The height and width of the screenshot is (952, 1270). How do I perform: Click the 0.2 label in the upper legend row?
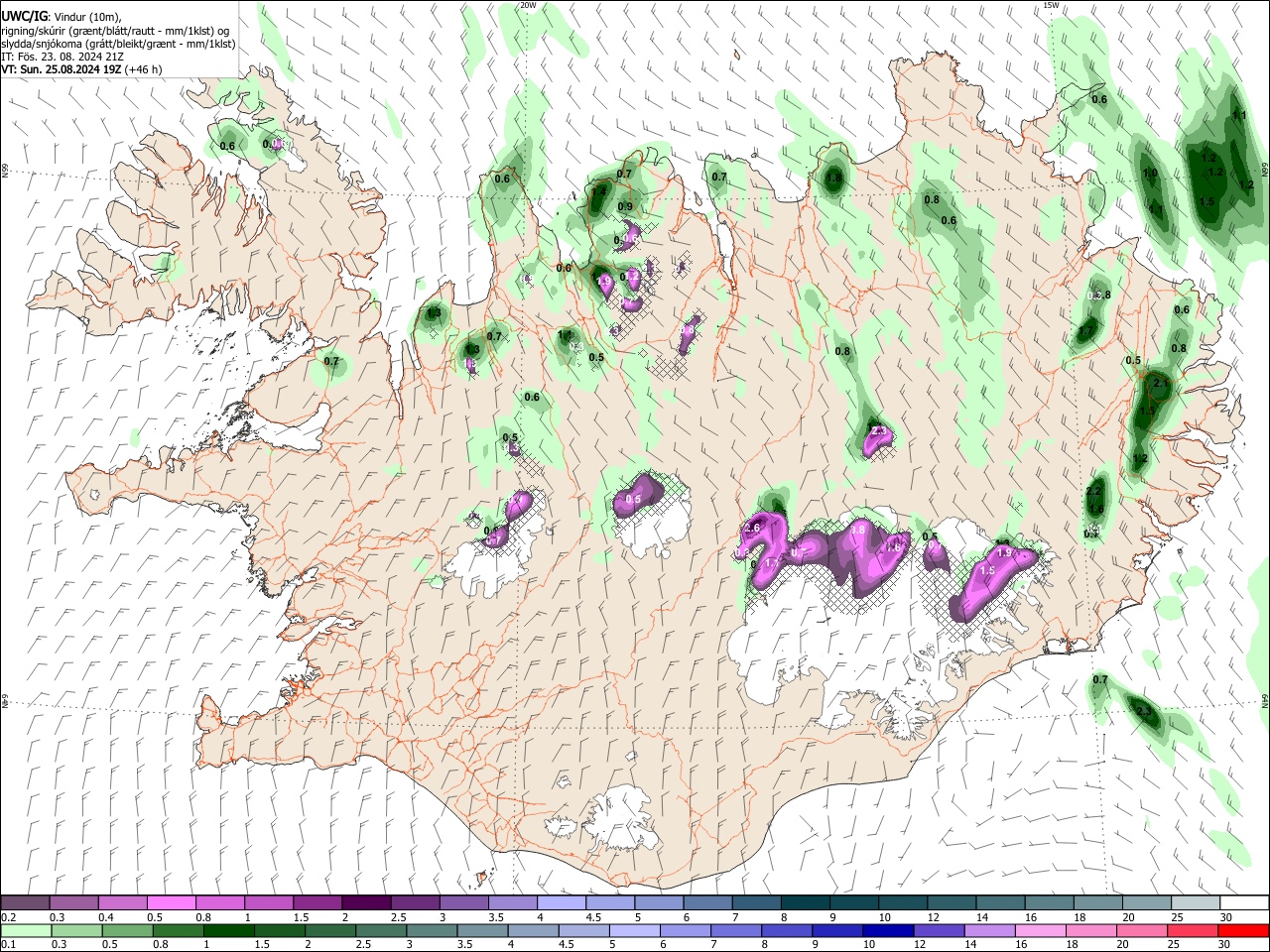point(9,917)
